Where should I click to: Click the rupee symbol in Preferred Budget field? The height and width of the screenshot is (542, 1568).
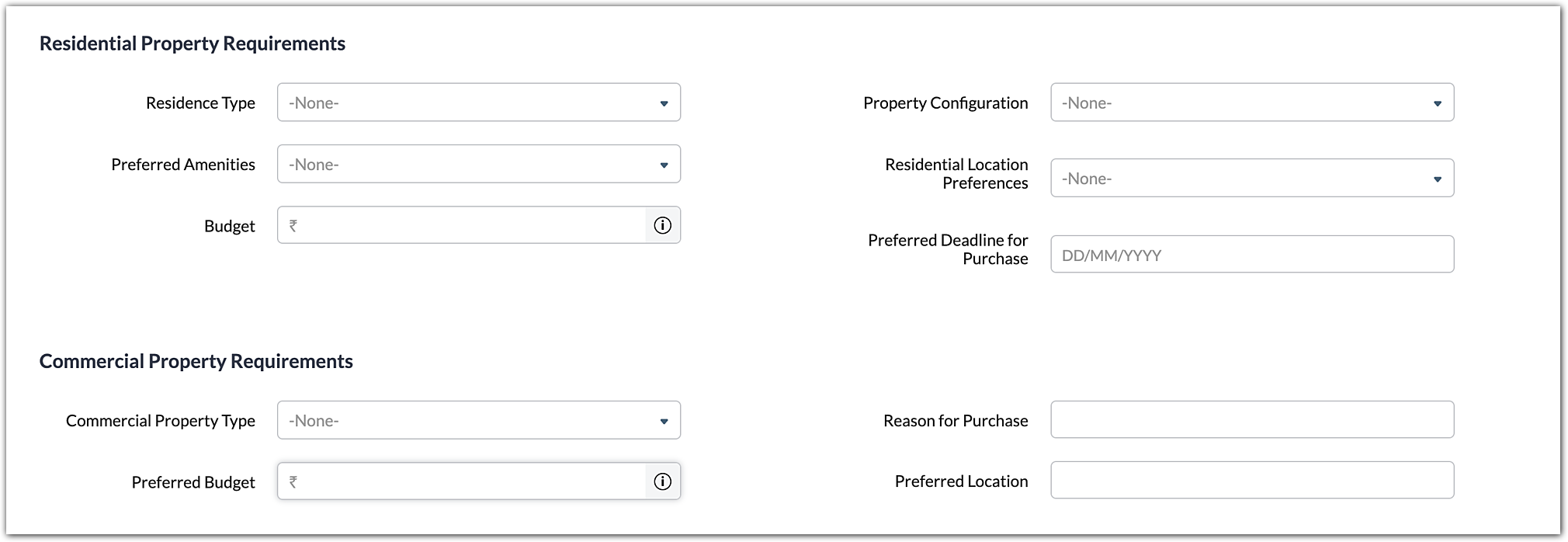click(x=293, y=481)
